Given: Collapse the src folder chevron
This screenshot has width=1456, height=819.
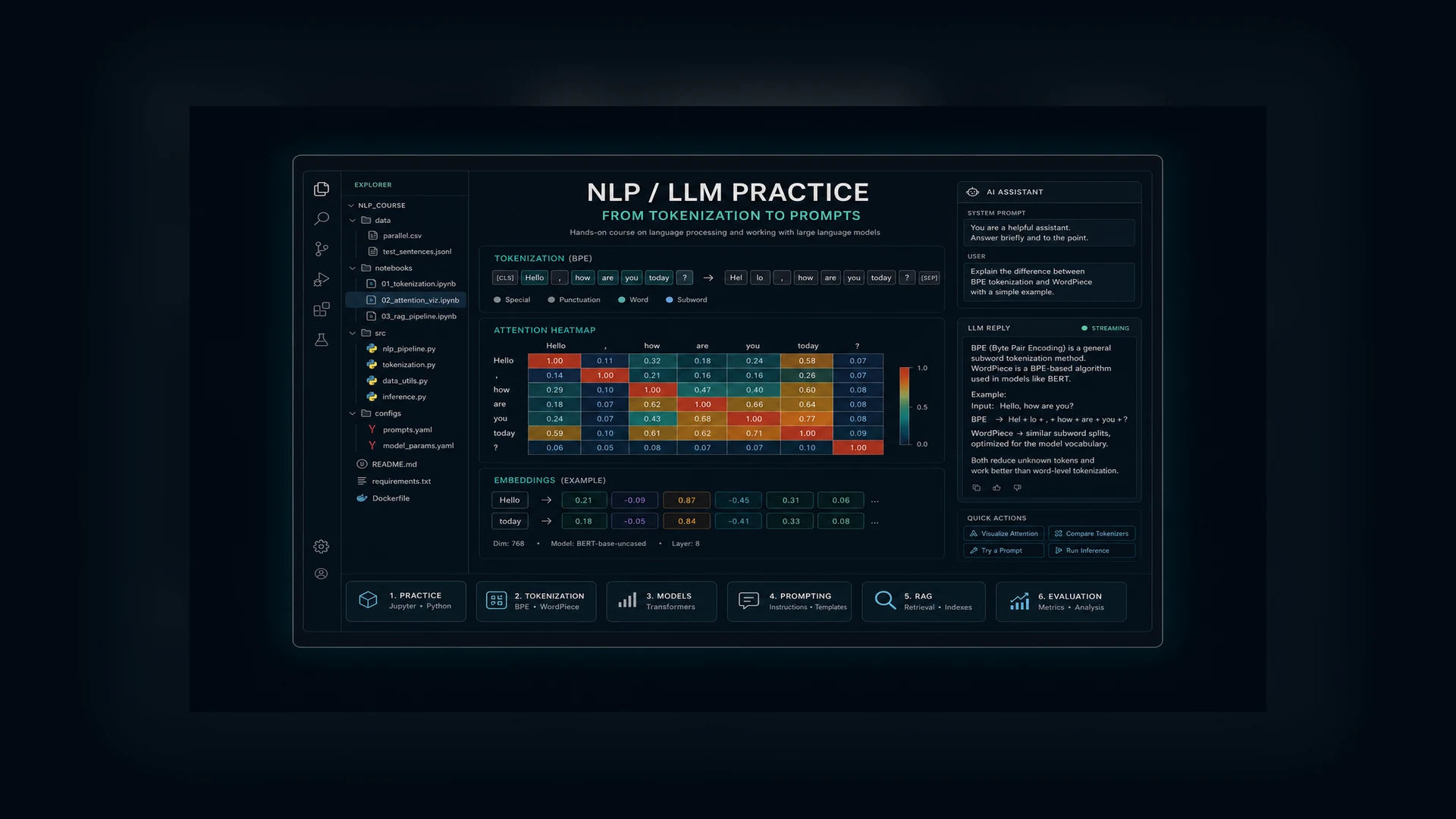Looking at the screenshot, I should [x=353, y=333].
